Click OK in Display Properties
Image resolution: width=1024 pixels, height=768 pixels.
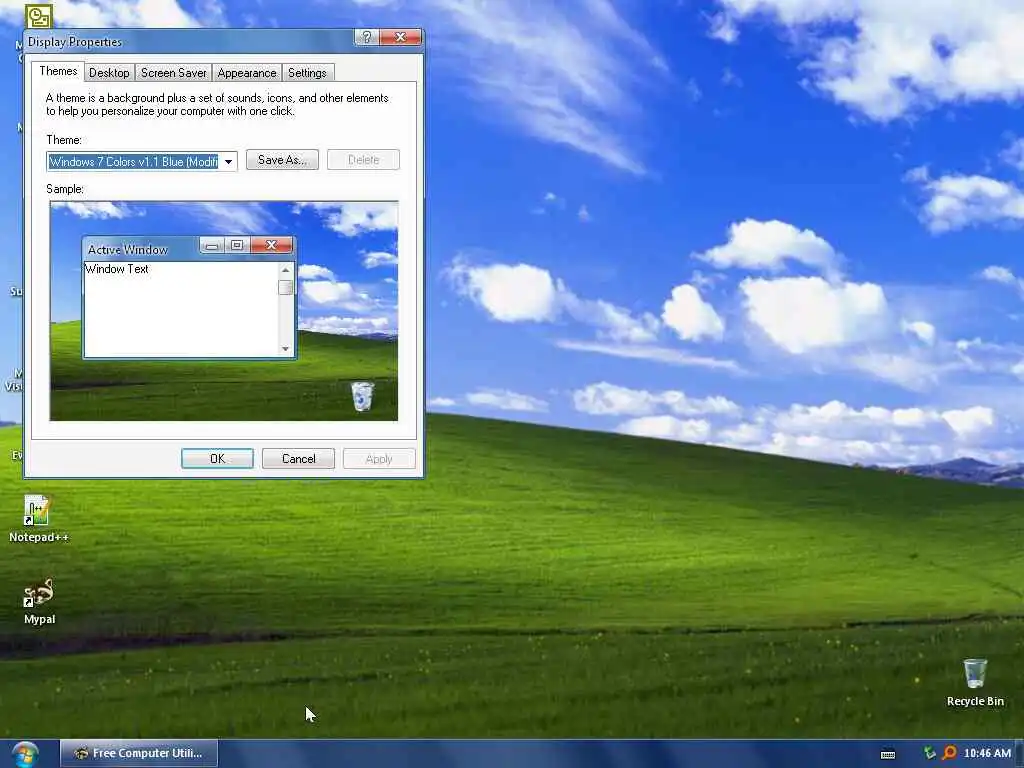217,458
